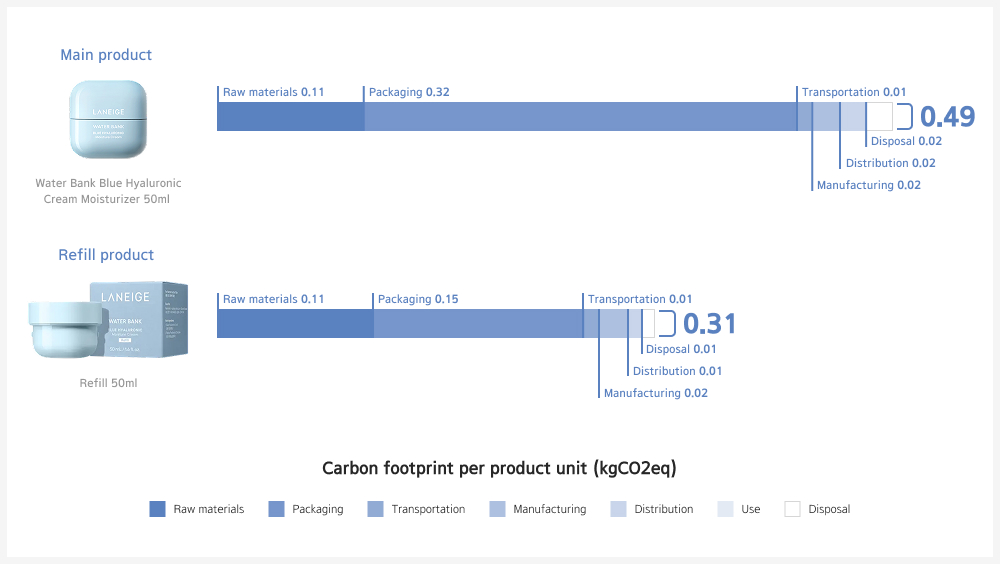
Task: Click the 'Packaging 0.15' label
Action: (x=418, y=299)
